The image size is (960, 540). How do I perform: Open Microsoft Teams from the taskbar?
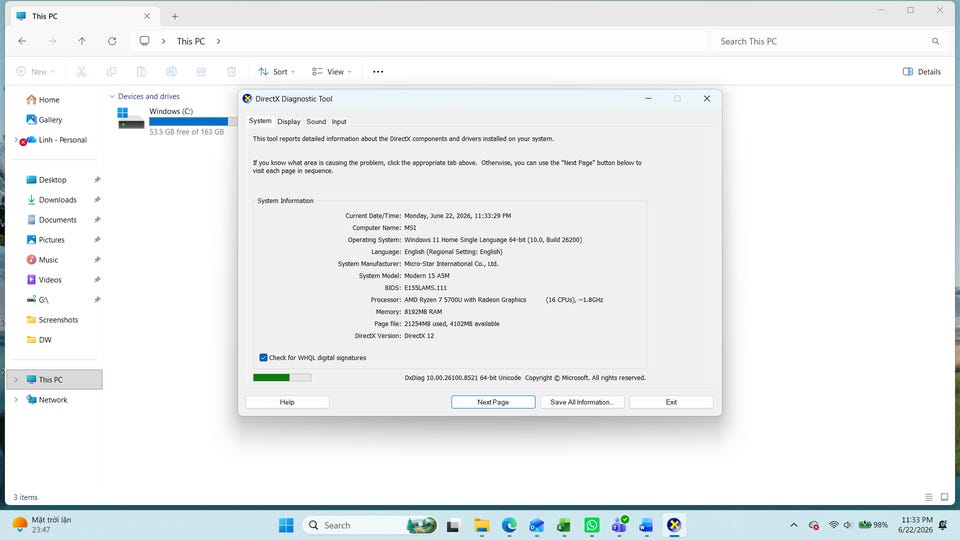(619, 525)
